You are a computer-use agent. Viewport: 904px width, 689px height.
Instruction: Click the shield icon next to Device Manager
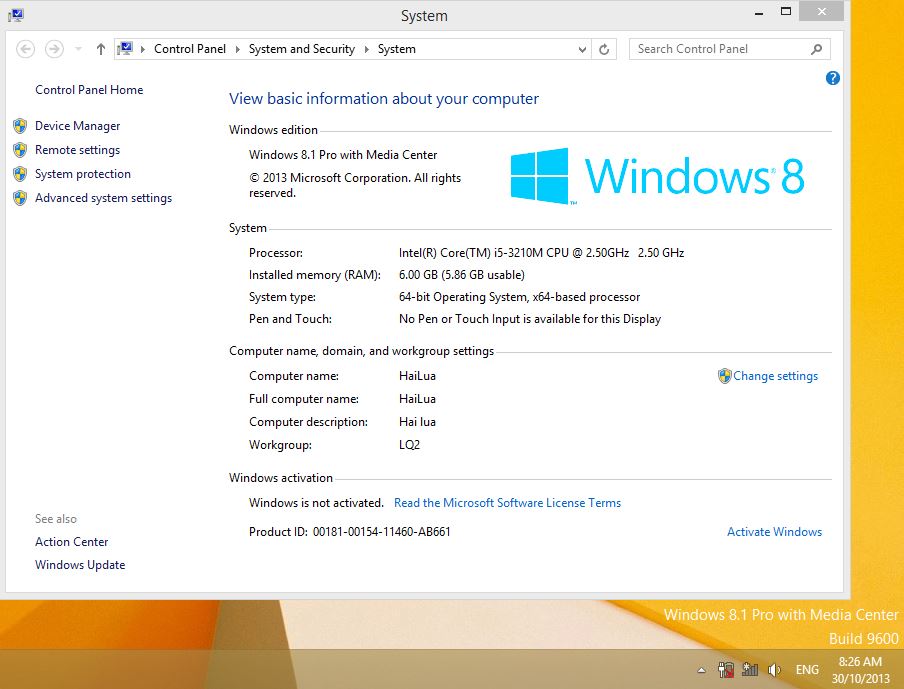pyautogui.click(x=20, y=126)
